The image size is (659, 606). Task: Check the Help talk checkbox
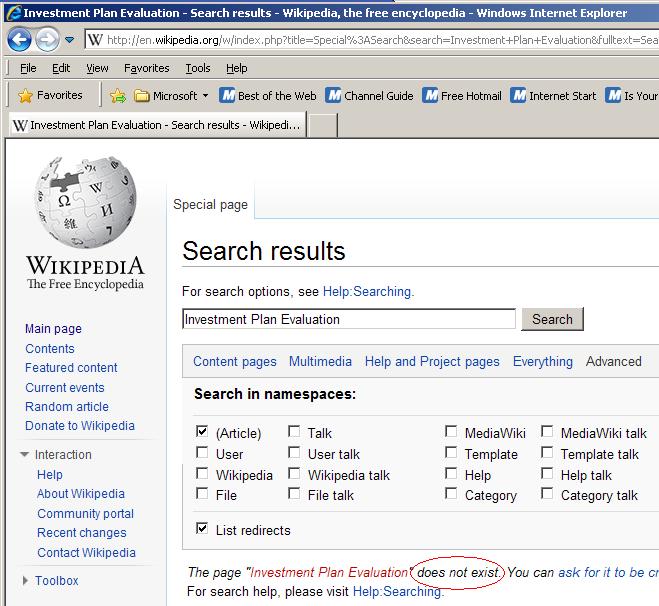[x=547, y=473]
